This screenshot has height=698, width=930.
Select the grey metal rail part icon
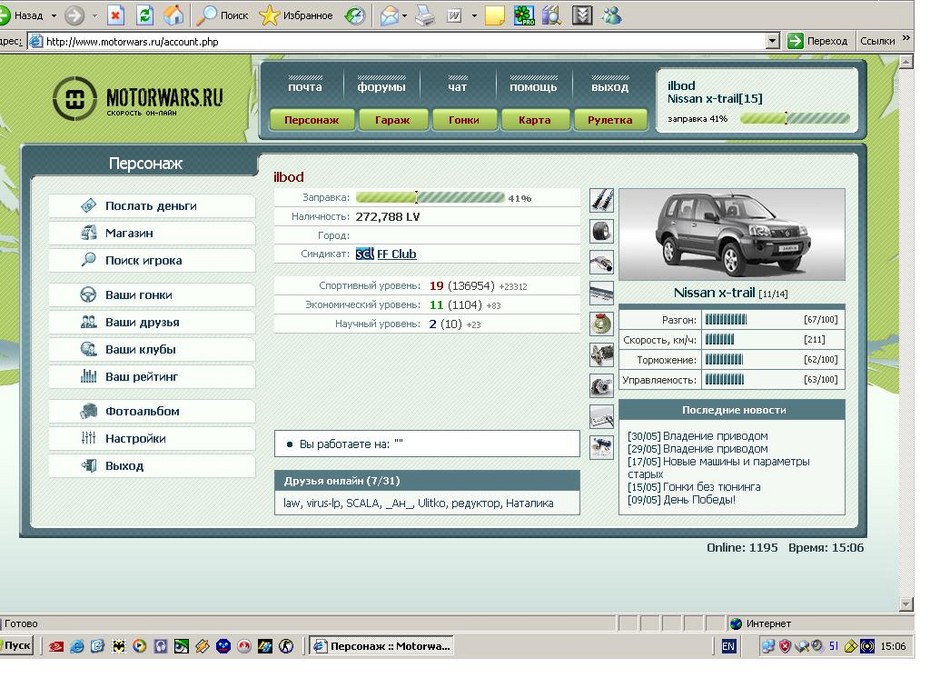pos(601,293)
